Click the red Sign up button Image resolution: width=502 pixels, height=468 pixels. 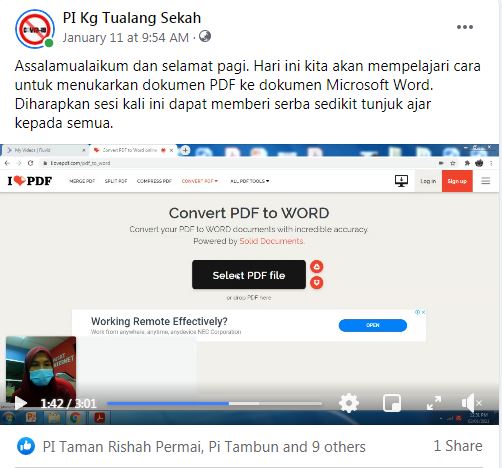[x=457, y=181]
